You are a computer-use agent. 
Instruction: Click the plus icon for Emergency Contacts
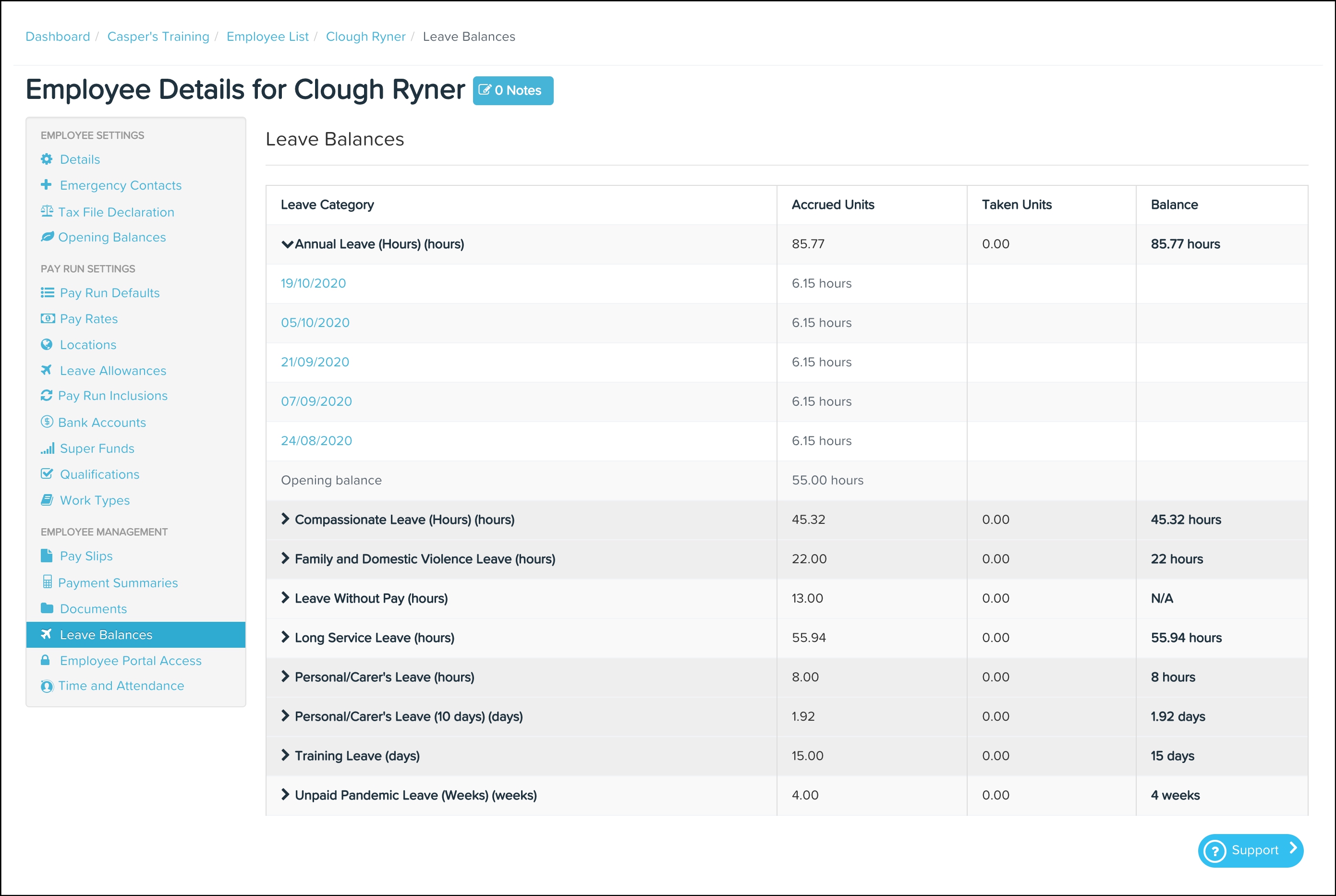click(46, 184)
